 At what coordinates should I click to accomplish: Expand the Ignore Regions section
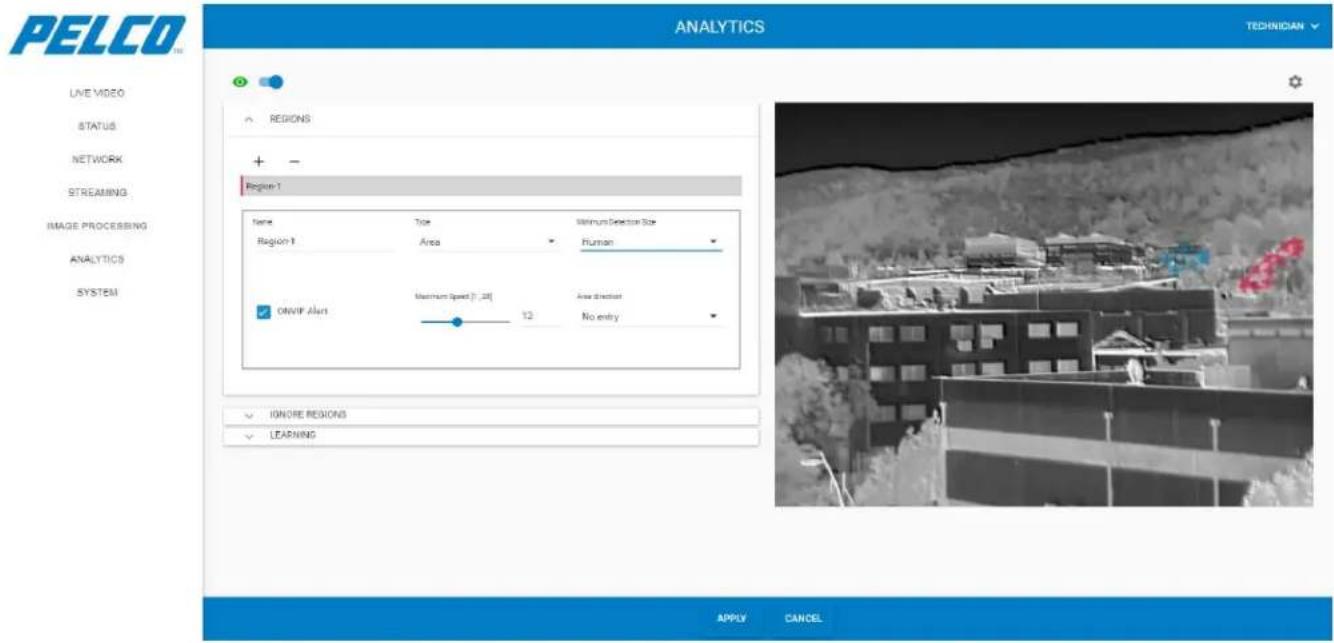click(x=490, y=414)
